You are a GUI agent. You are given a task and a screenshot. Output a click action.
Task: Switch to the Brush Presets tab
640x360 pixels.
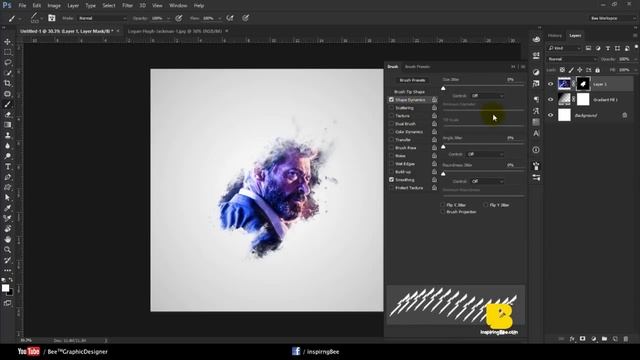tap(417, 67)
